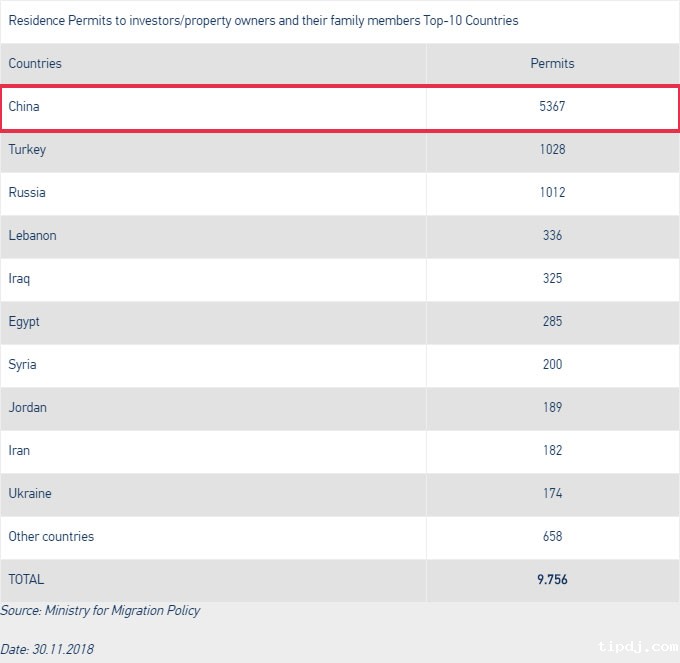
Task: Click Iraq's permit count 325
Action: click(x=552, y=278)
